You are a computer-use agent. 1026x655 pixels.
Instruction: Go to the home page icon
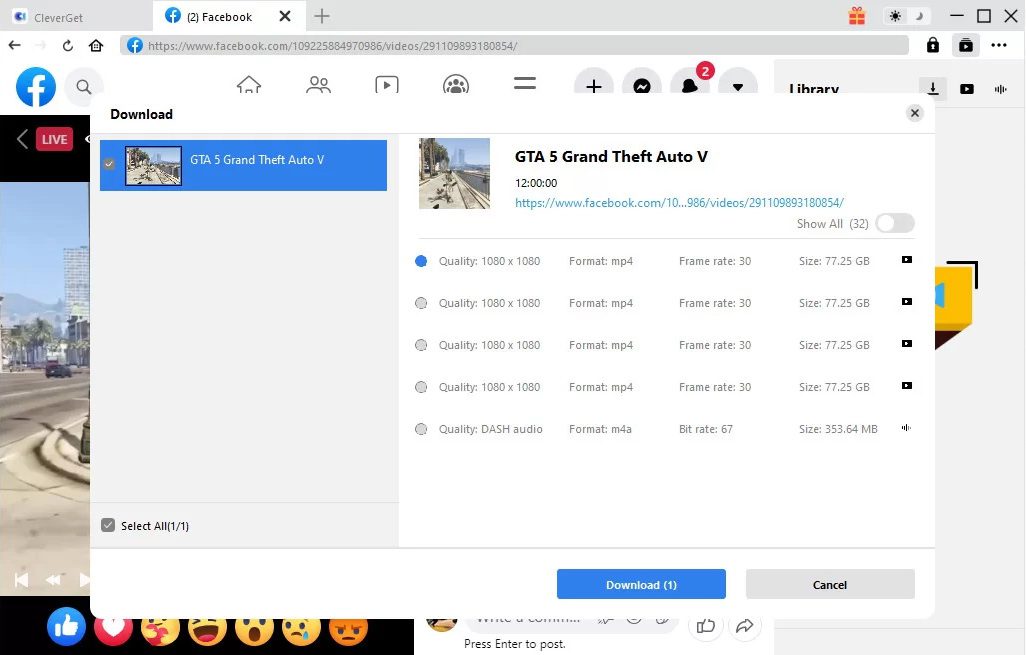pyautogui.click(x=96, y=45)
